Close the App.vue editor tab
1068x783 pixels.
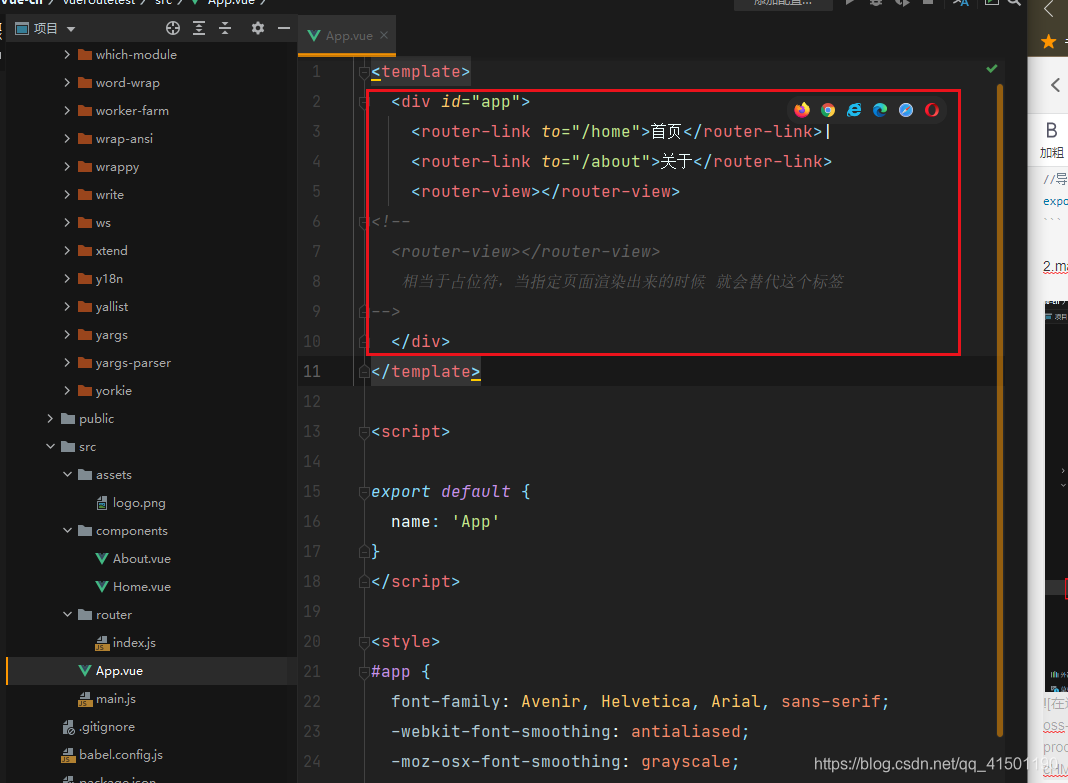tap(384, 35)
